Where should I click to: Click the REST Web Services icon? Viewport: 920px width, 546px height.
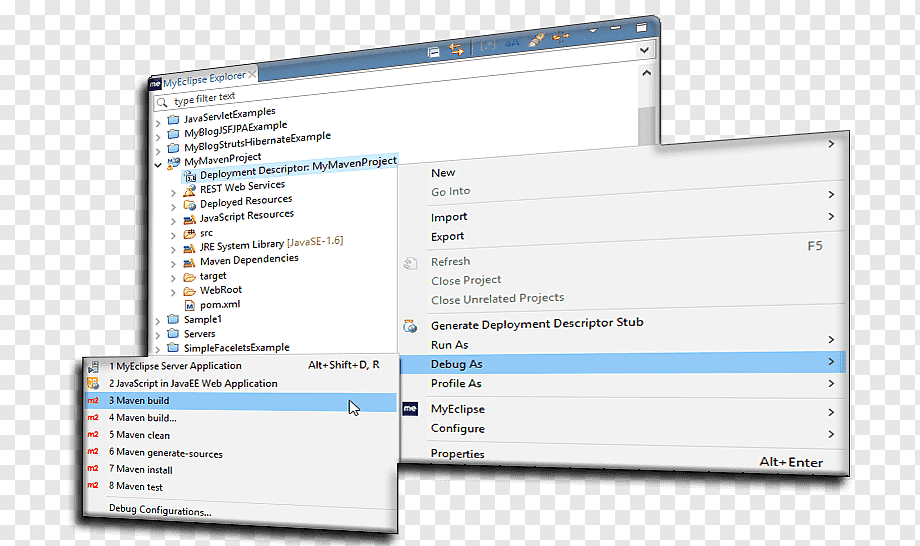tap(189, 191)
